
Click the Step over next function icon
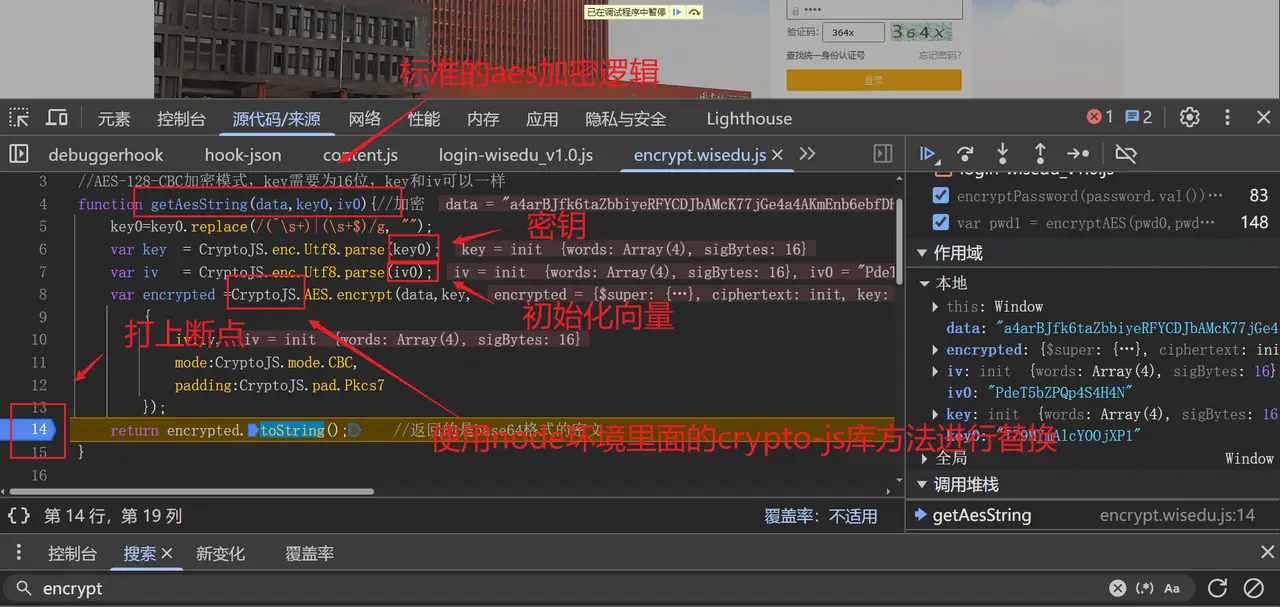[965, 154]
